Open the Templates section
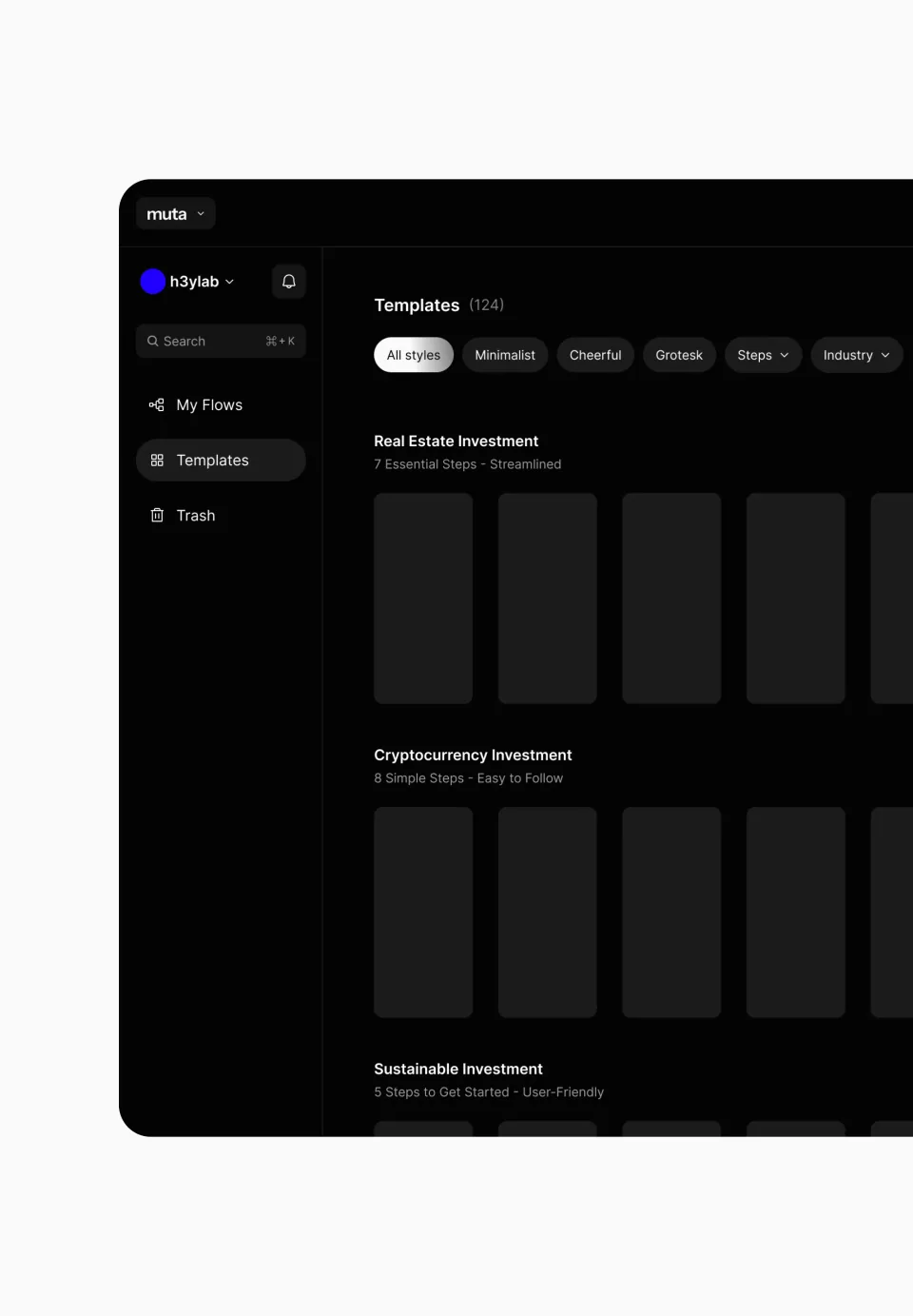 click(221, 460)
